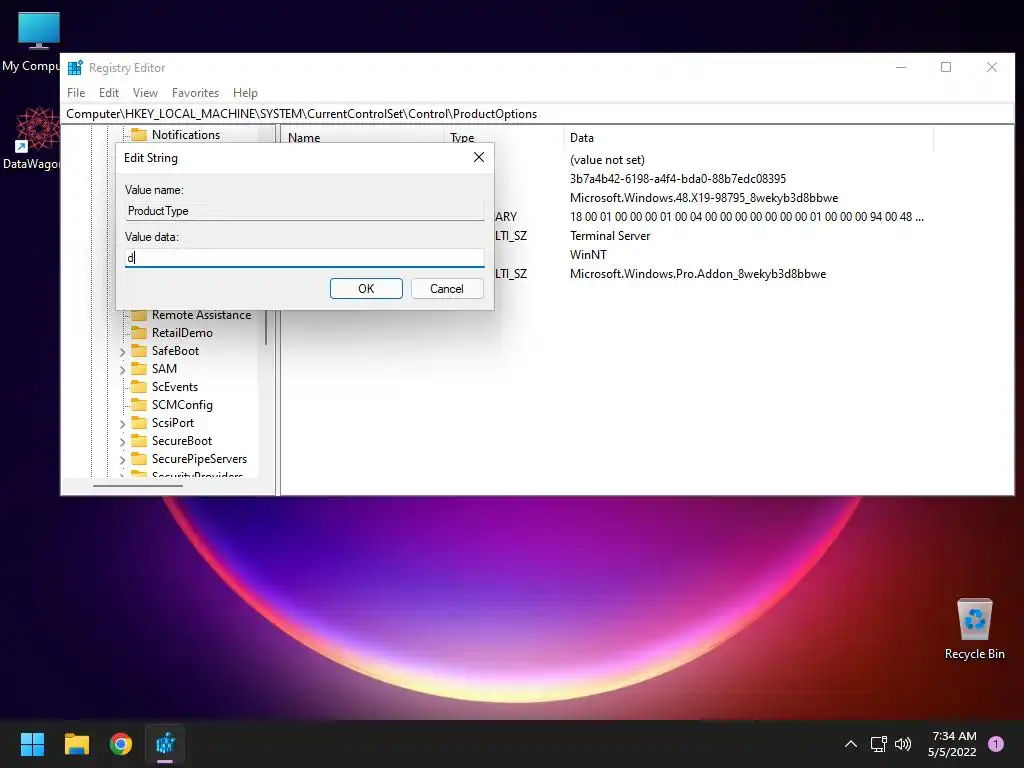Click the tree pane horizontal scrollbar
1024x768 pixels.
[x=138, y=485]
